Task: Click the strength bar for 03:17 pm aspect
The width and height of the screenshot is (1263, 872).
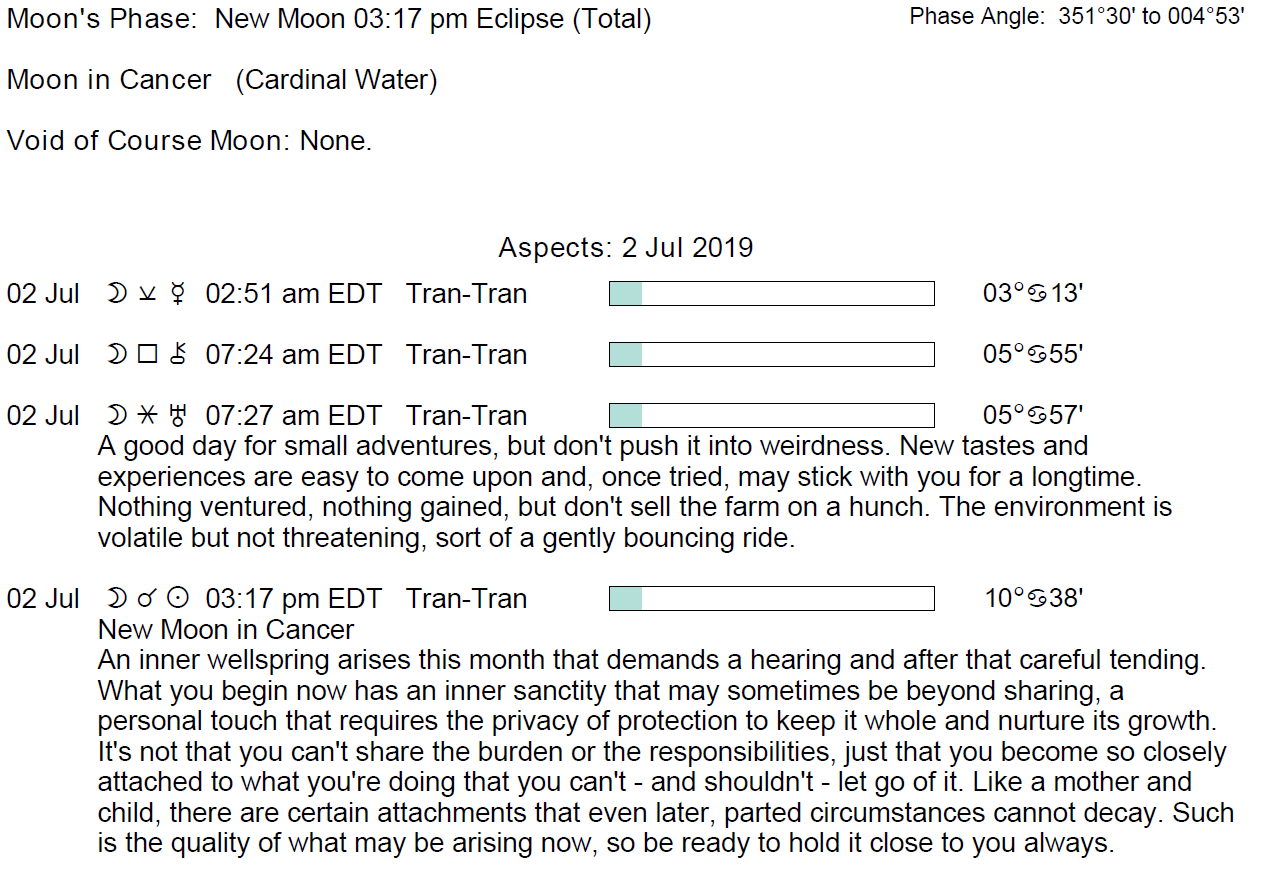Action: 771,599
